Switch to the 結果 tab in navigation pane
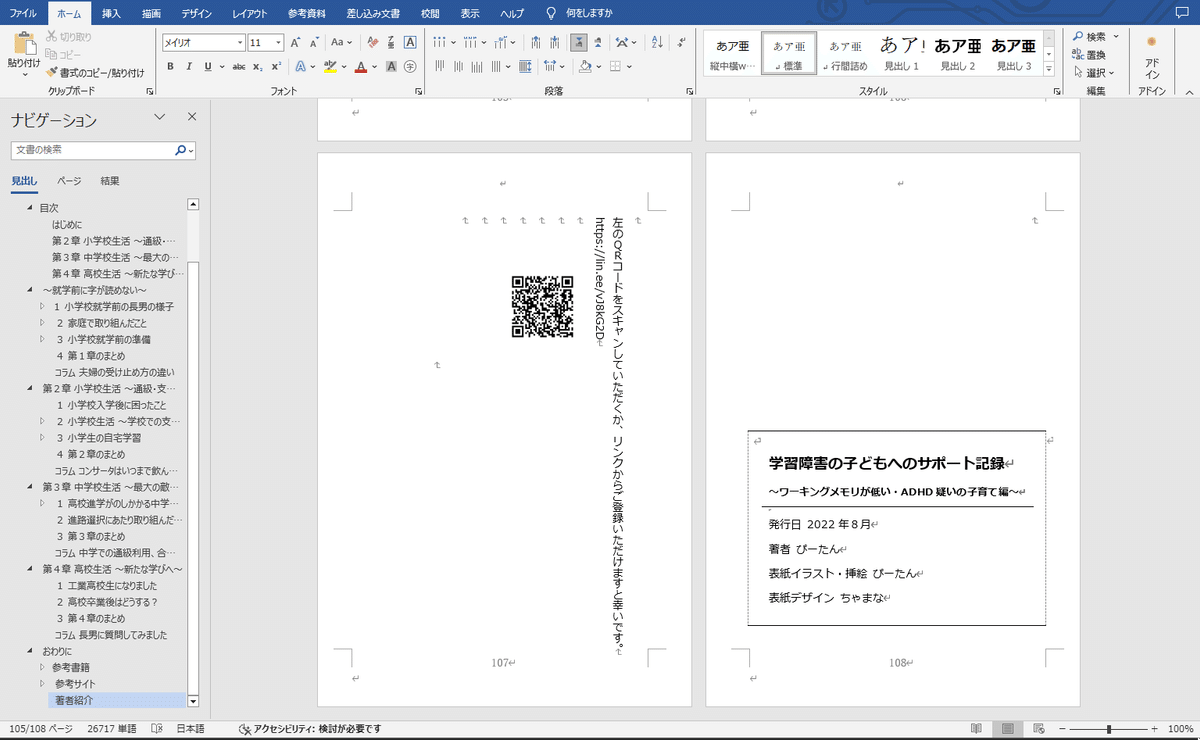This screenshot has height=740, width=1200. click(x=110, y=181)
